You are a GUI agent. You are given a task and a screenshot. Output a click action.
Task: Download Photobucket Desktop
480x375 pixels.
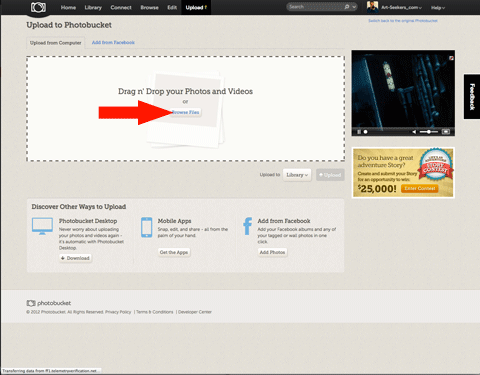(x=75, y=258)
